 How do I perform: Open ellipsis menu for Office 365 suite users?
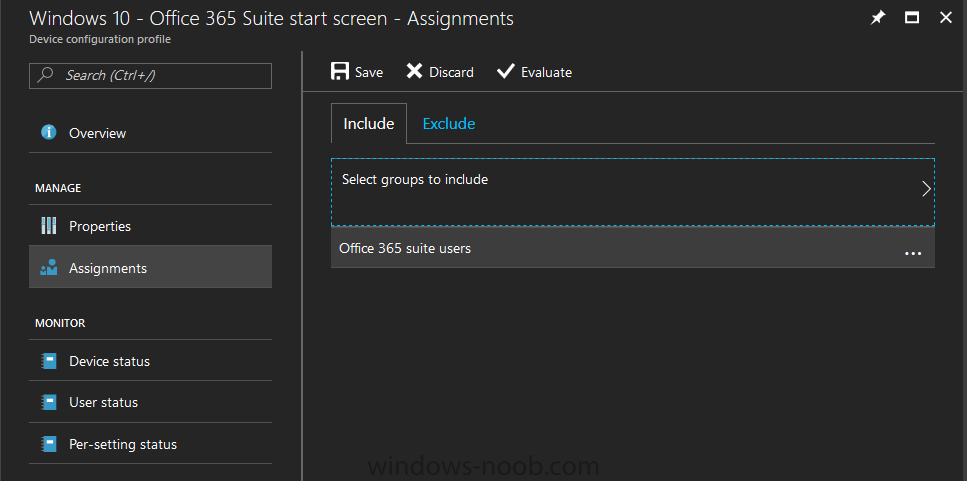(913, 253)
